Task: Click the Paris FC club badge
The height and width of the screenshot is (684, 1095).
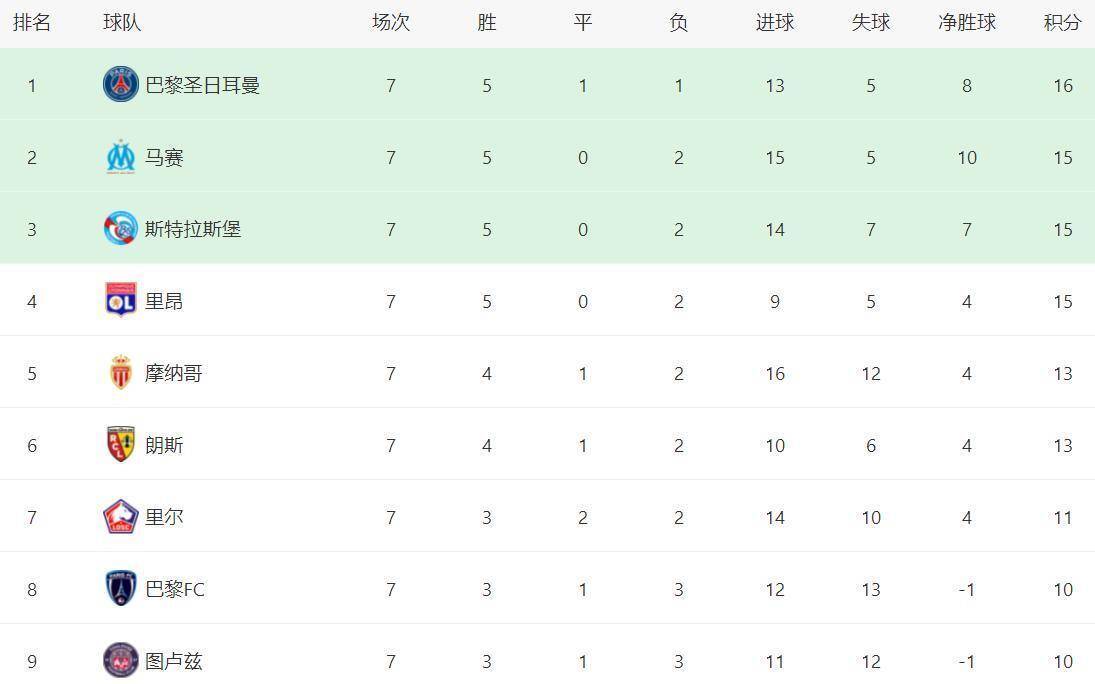Action: pyautogui.click(x=121, y=589)
